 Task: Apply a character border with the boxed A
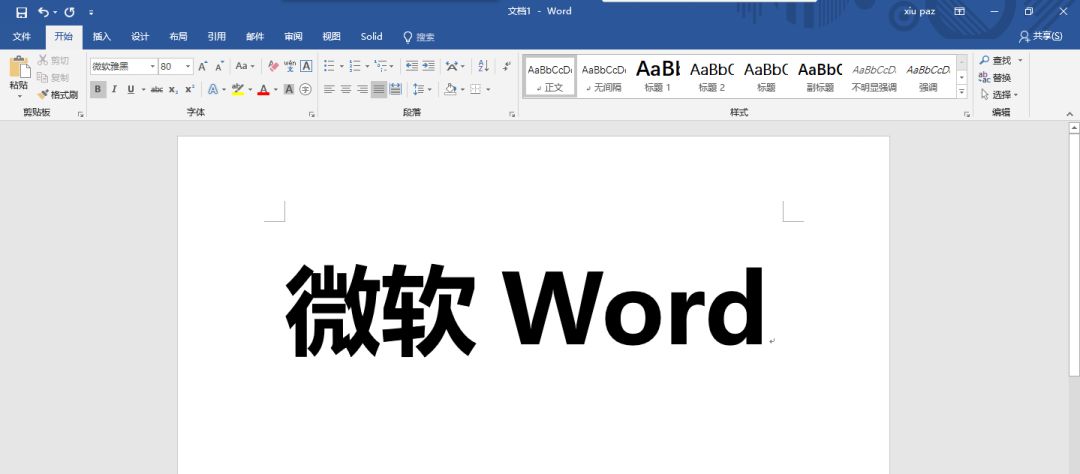[x=306, y=66]
